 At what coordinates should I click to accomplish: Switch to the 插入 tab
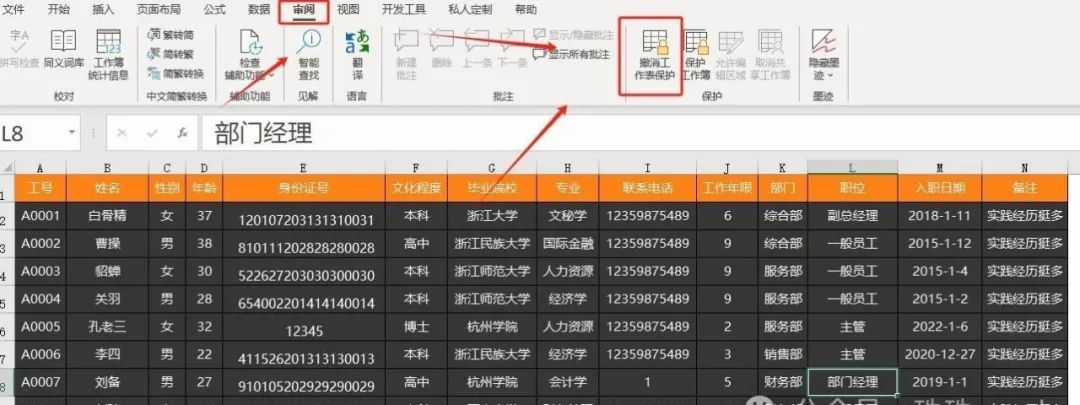(103, 10)
